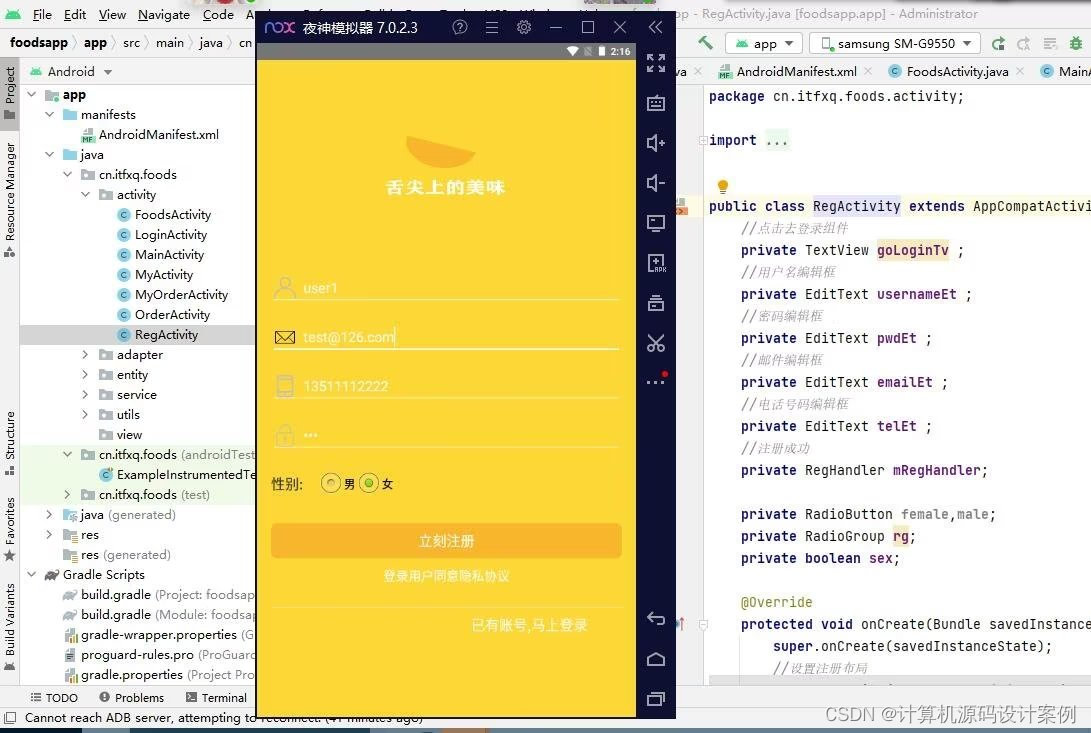This screenshot has height=733, width=1091.
Task: Open the Code menu
Action: click(218, 15)
